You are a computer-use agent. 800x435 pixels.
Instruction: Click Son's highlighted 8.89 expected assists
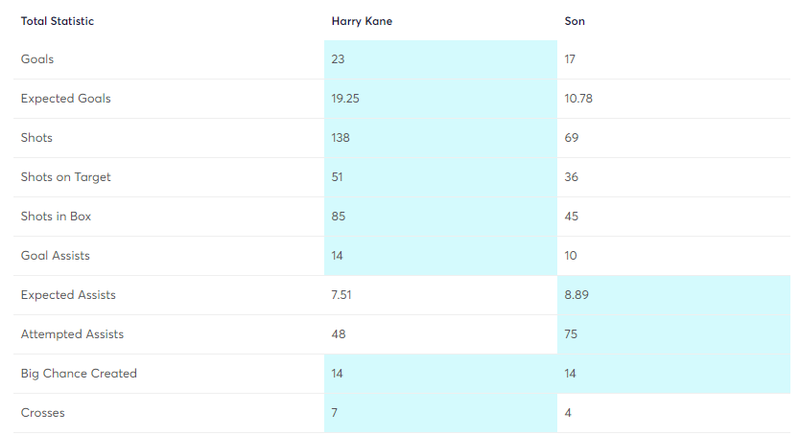576,295
